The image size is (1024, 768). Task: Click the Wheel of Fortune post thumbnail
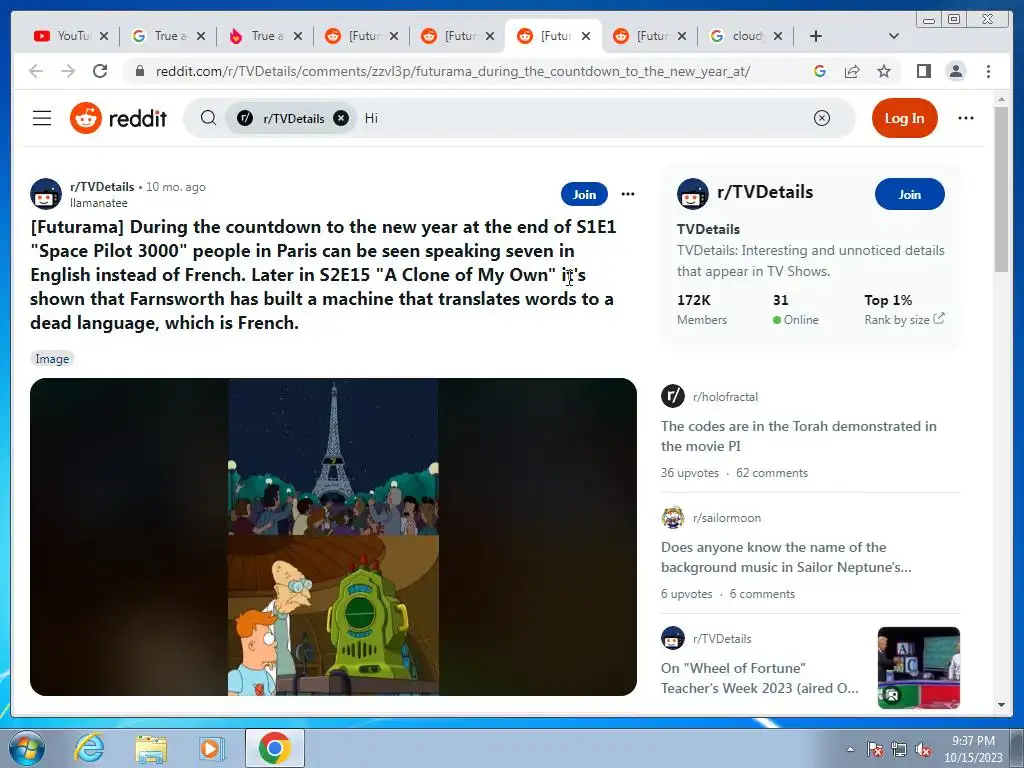pos(918,667)
